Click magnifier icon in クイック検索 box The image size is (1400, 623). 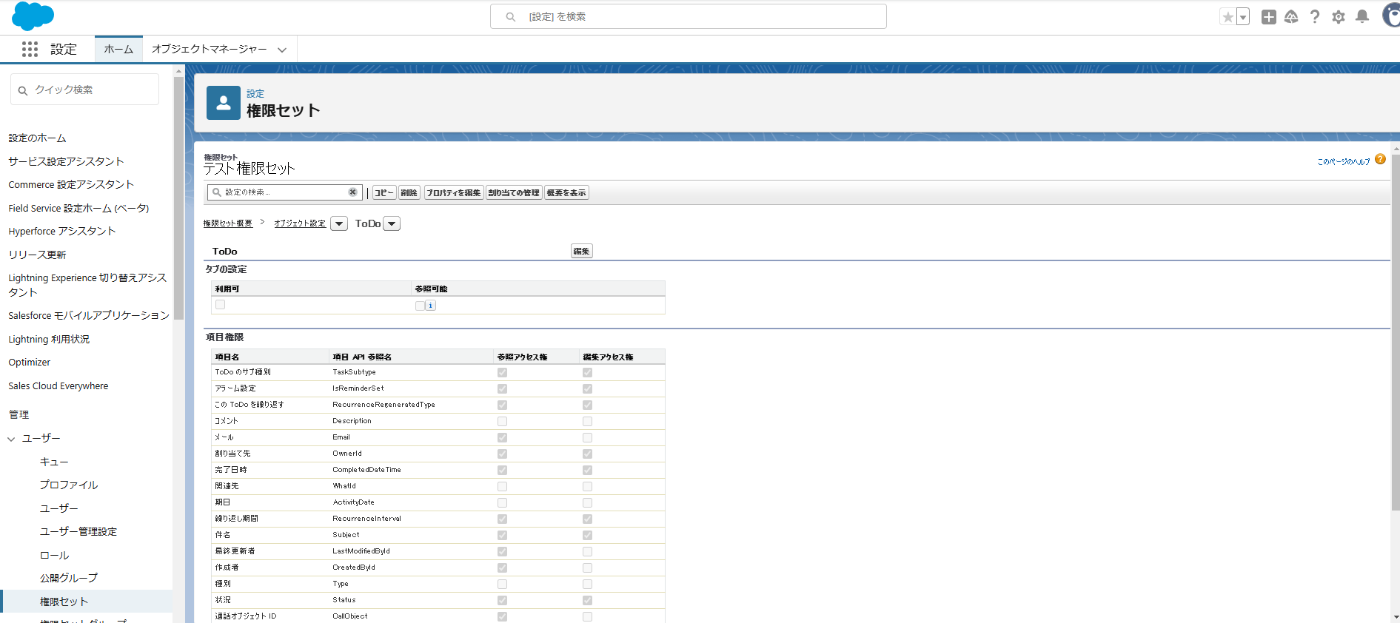(23, 90)
